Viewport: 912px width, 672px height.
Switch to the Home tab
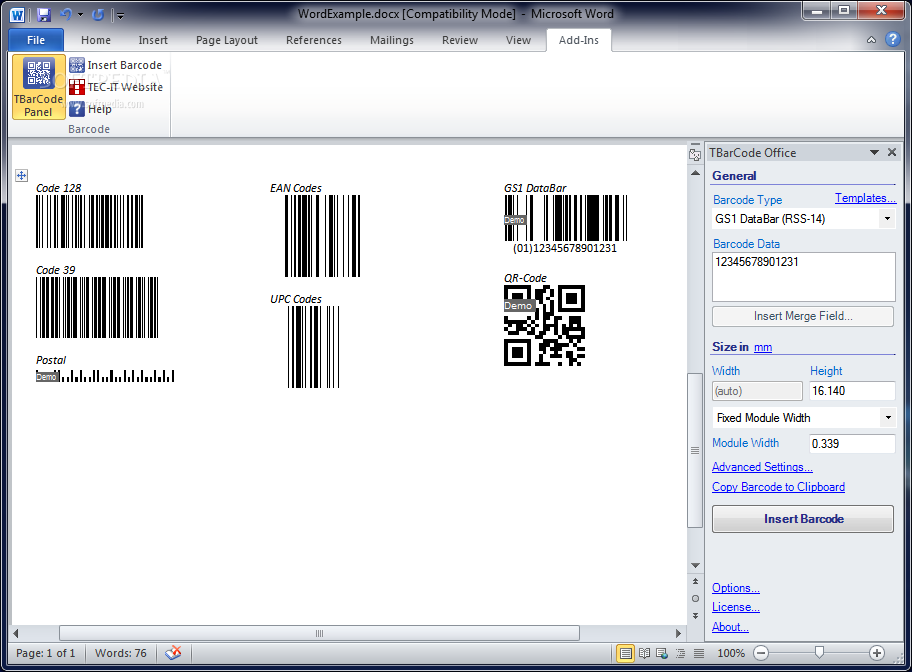coord(96,40)
